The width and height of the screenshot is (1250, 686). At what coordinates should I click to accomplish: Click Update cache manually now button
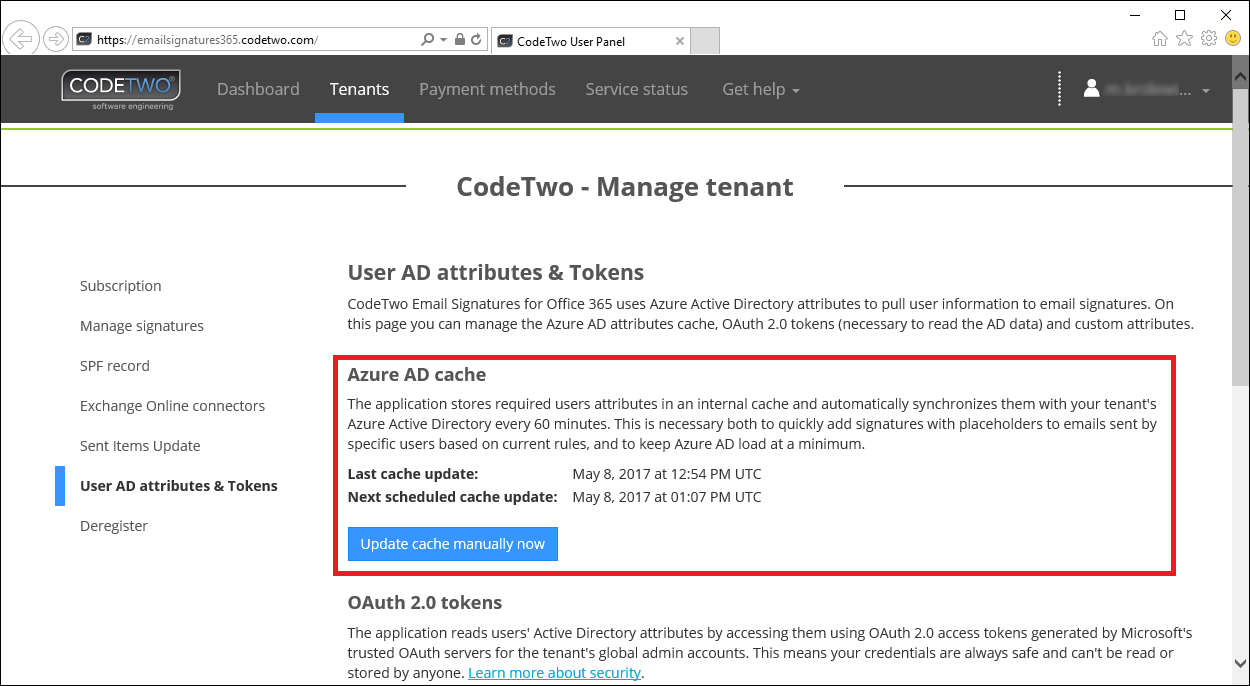pyautogui.click(x=453, y=544)
